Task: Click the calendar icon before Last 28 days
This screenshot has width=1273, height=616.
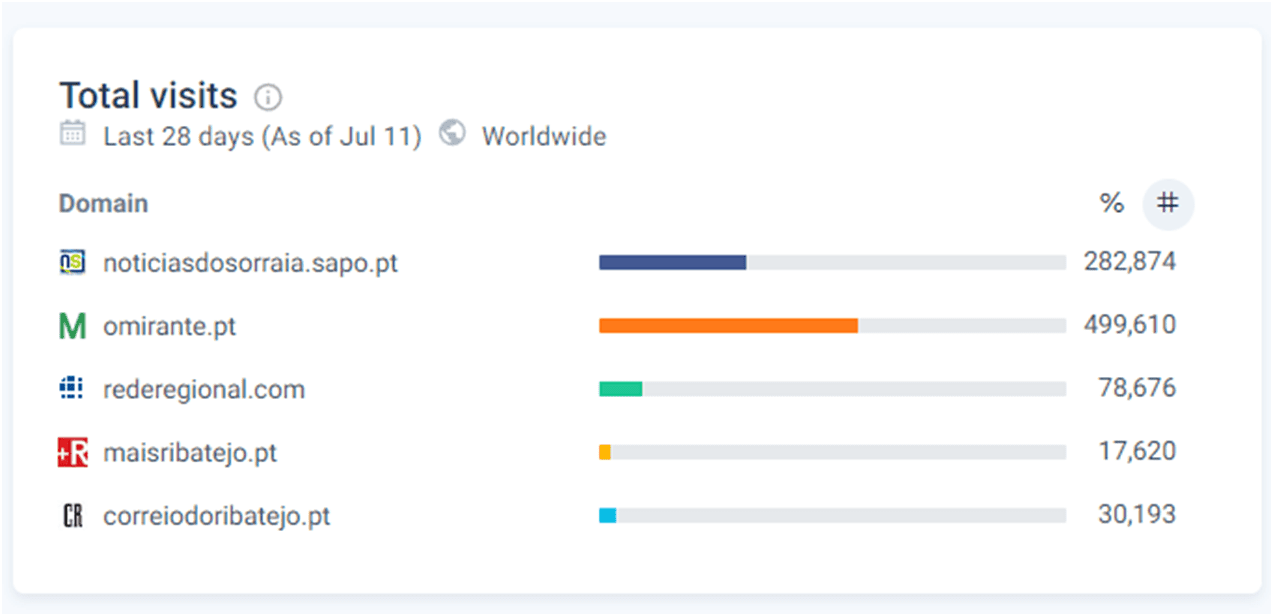Action: pyautogui.click(x=72, y=133)
